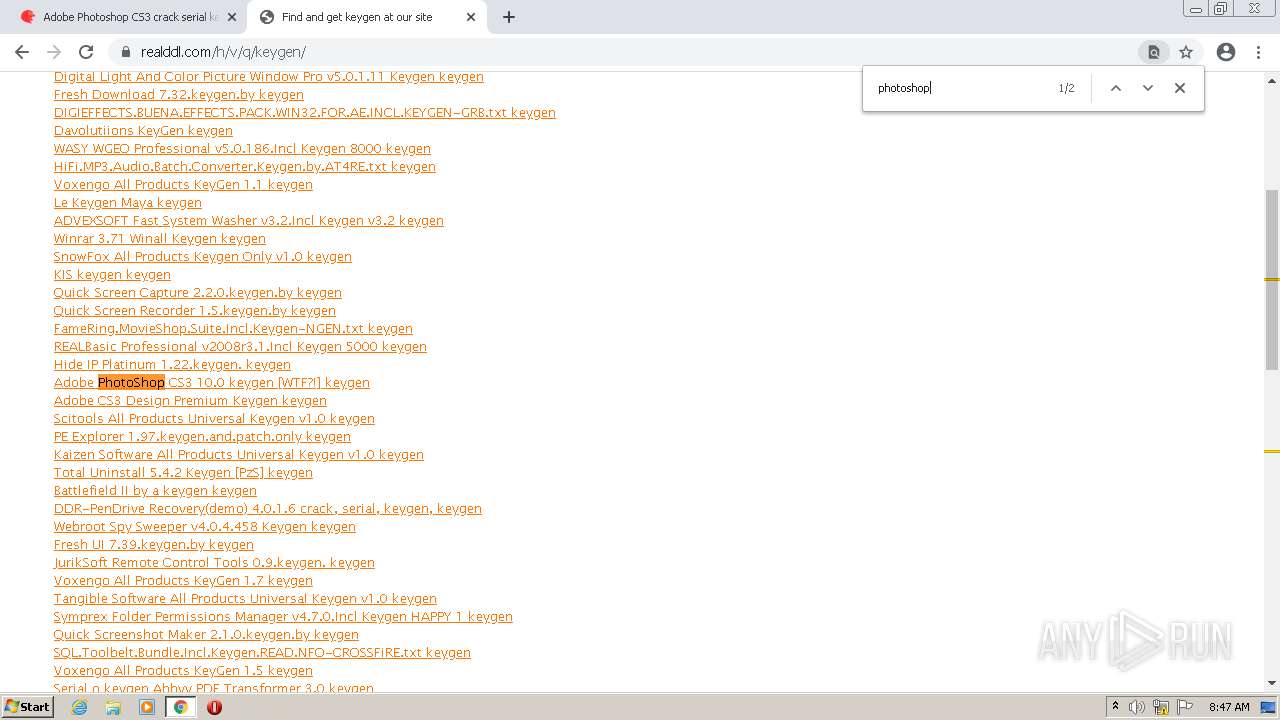Open SnowFox All Products Keygen link
1280x720 pixels.
click(x=203, y=257)
